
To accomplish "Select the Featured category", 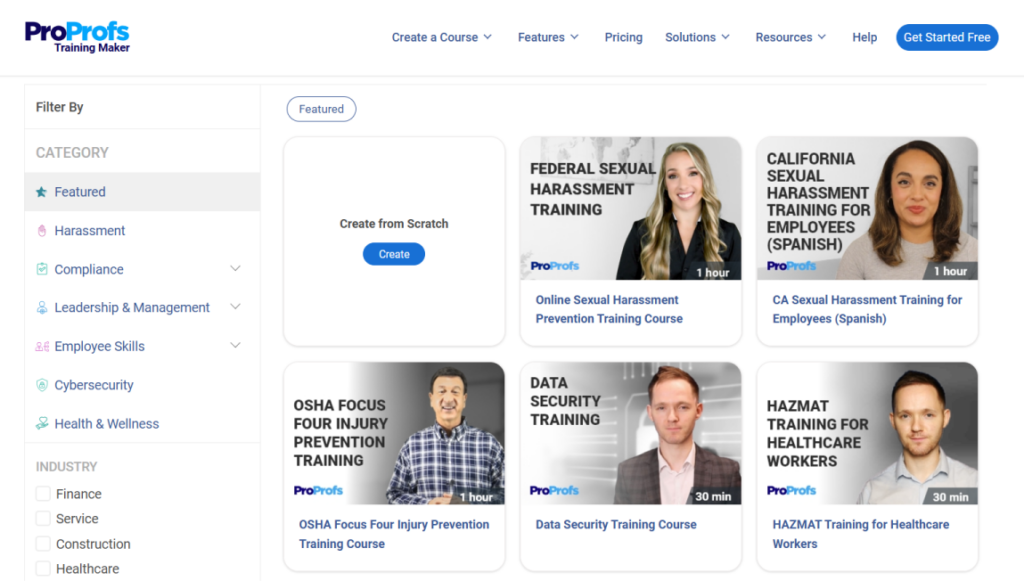I will (x=142, y=192).
